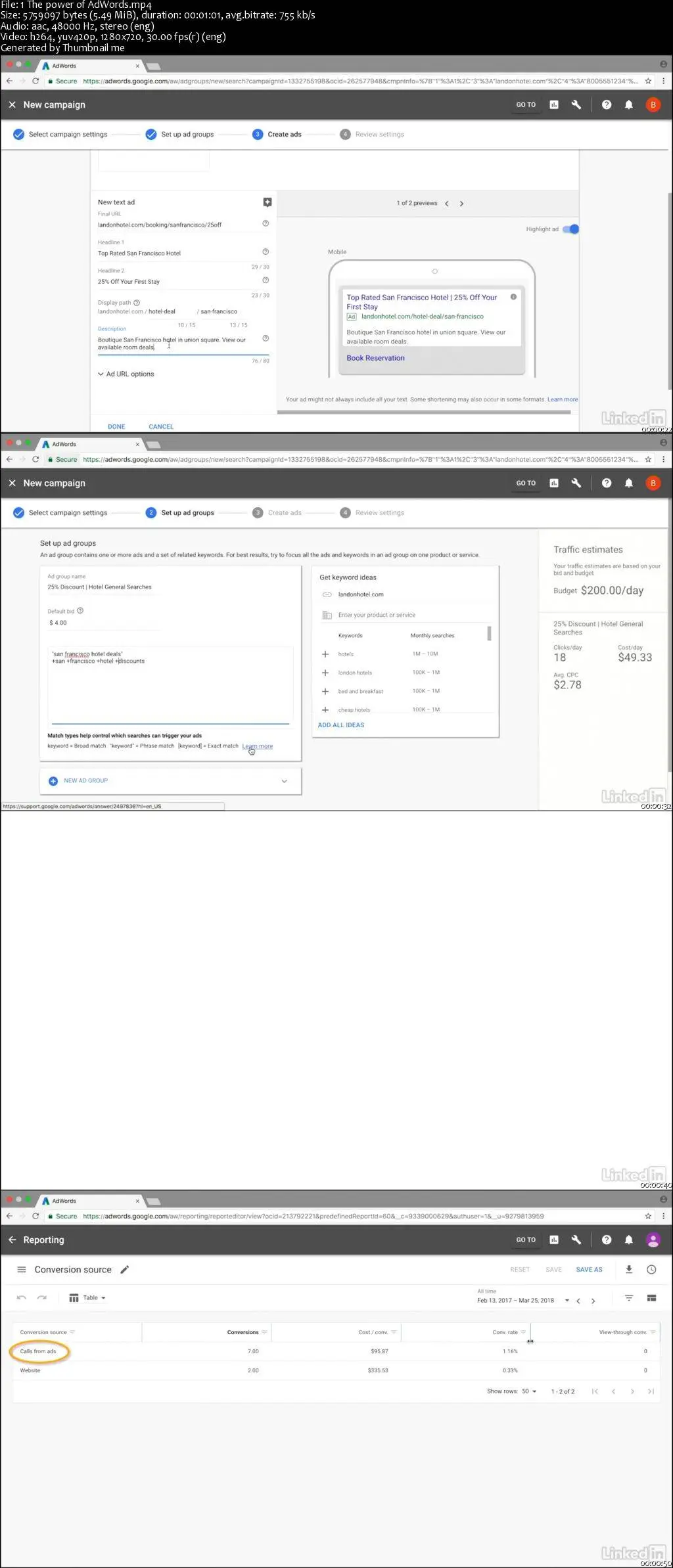Click the Website row label

click(30, 1370)
